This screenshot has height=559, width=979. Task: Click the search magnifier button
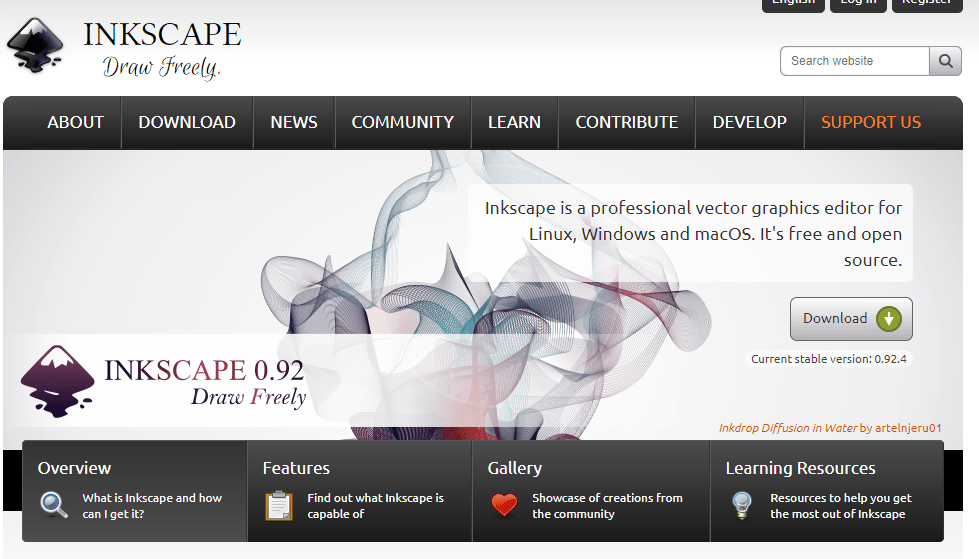point(945,61)
